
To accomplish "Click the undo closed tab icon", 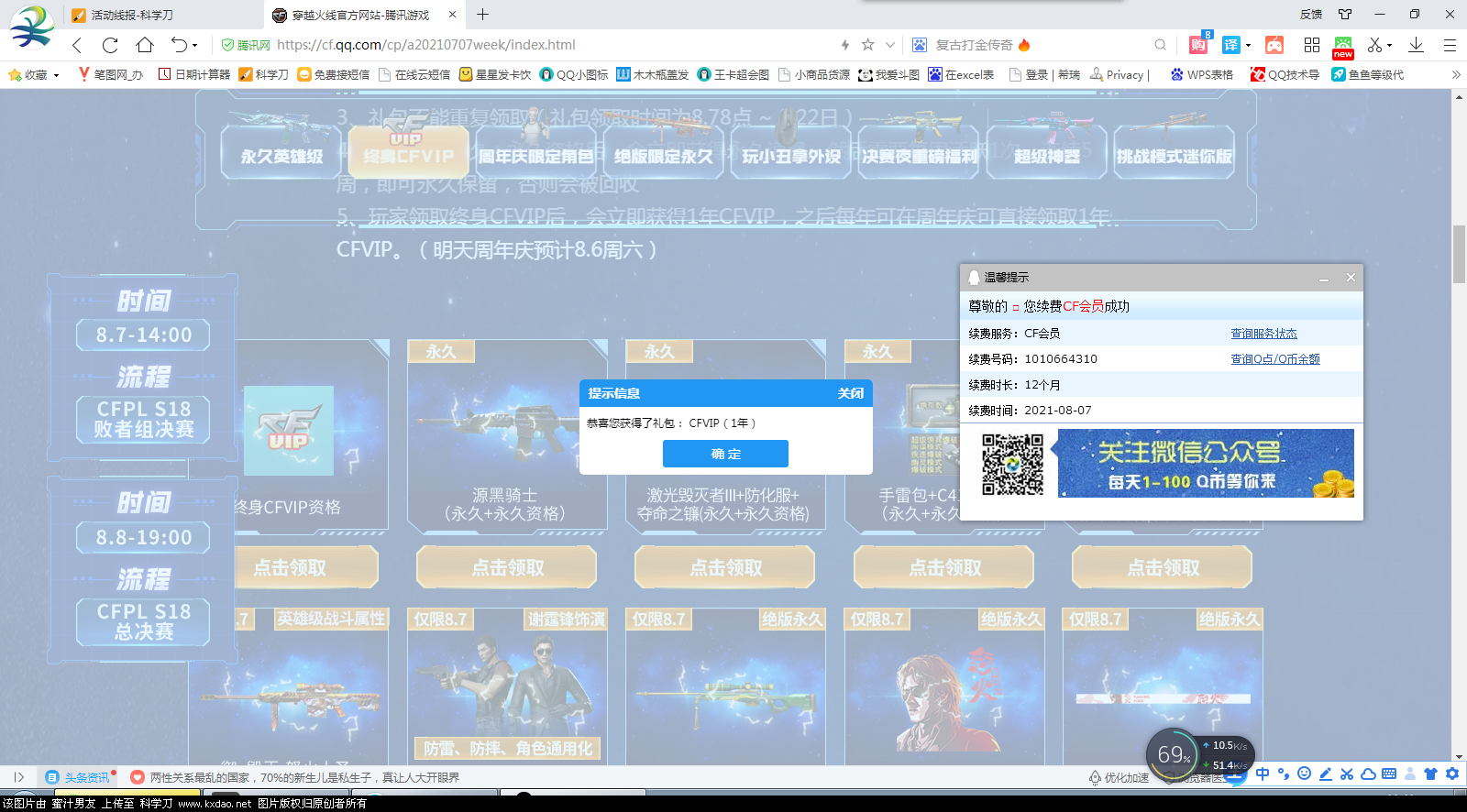I will (179, 45).
